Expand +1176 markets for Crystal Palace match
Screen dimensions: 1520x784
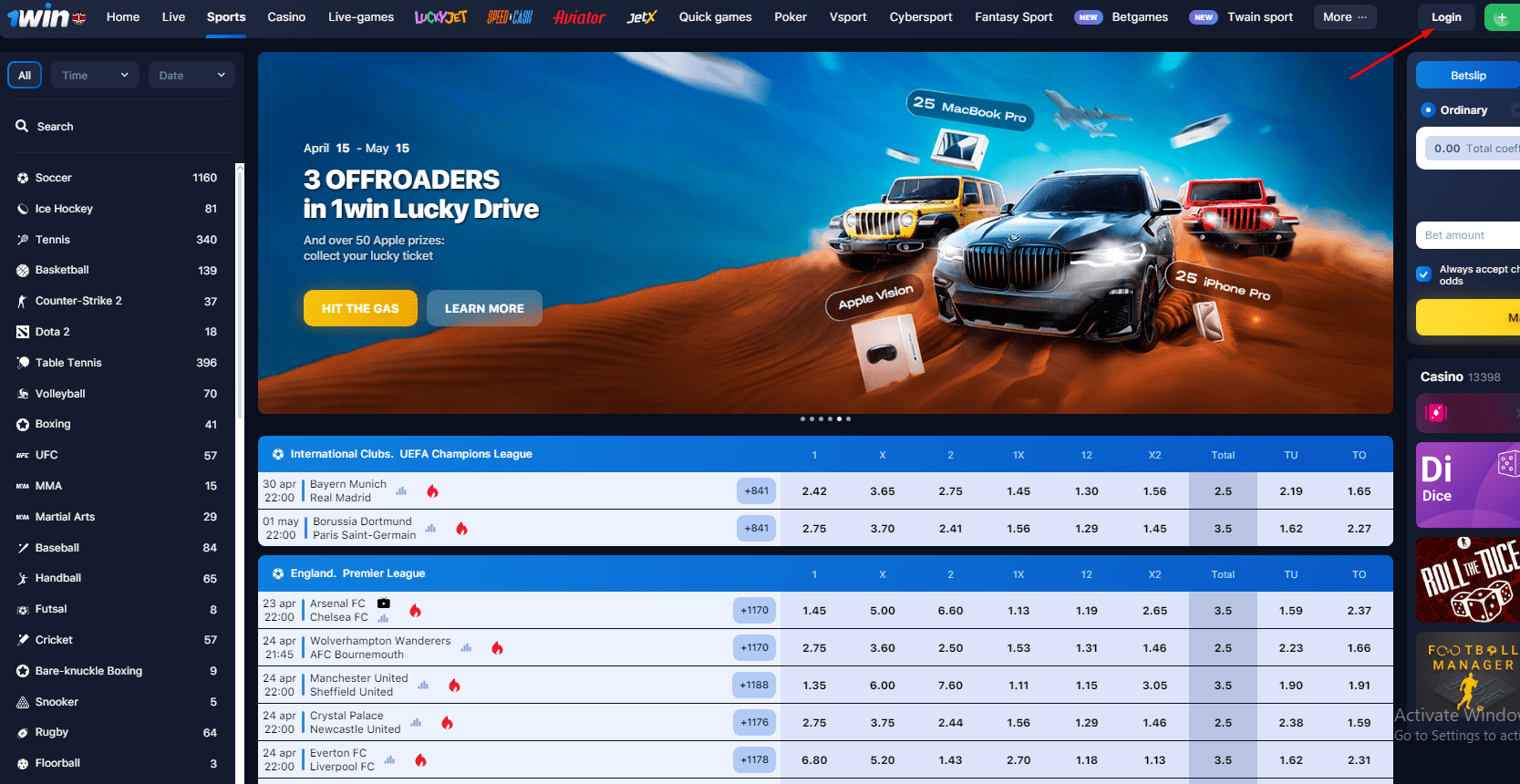click(x=755, y=723)
